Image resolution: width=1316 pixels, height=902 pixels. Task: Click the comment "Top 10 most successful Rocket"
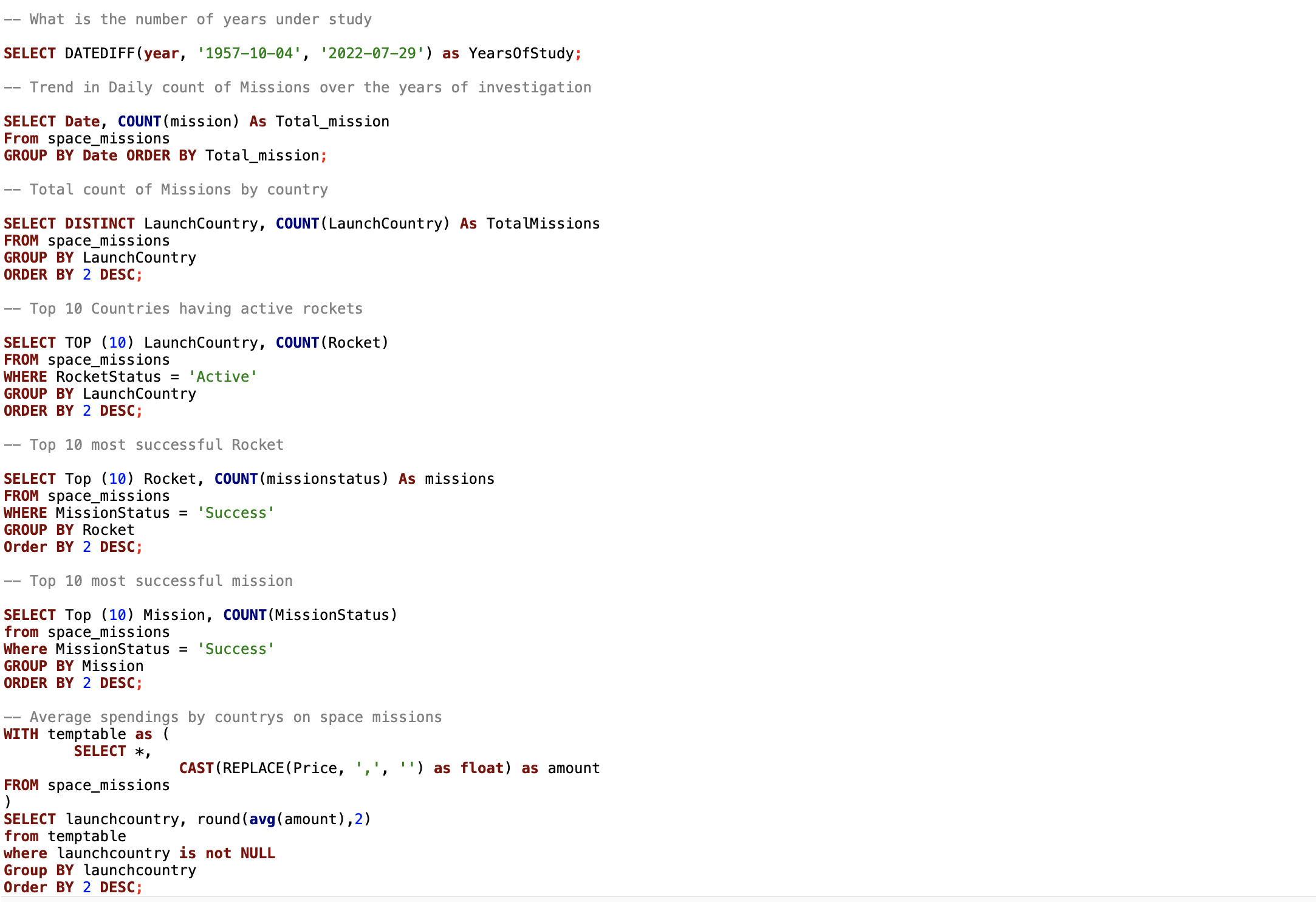(x=144, y=445)
